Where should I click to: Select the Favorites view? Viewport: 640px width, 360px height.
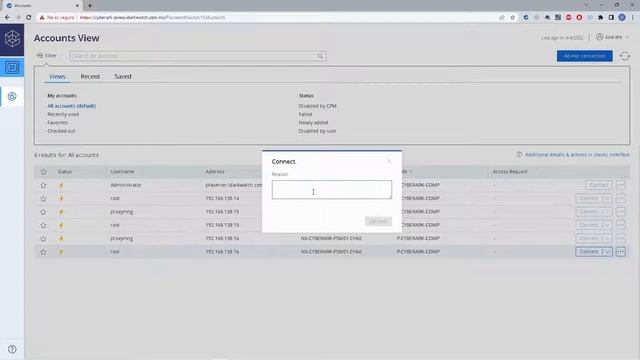(x=58, y=123)
